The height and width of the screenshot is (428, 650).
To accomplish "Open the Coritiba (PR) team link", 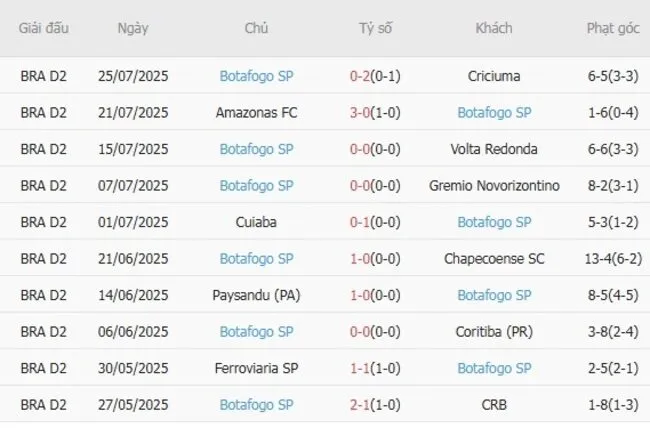I will tap(494, 332).
